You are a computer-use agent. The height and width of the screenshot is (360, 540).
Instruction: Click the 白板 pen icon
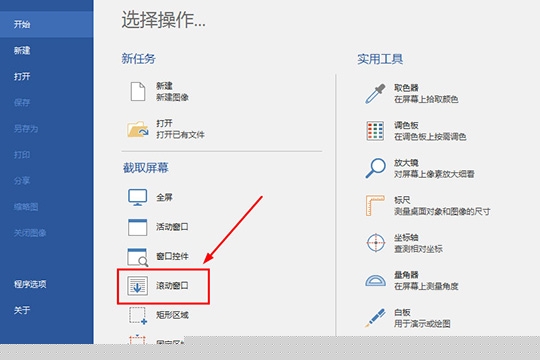(x=375, y=318)
